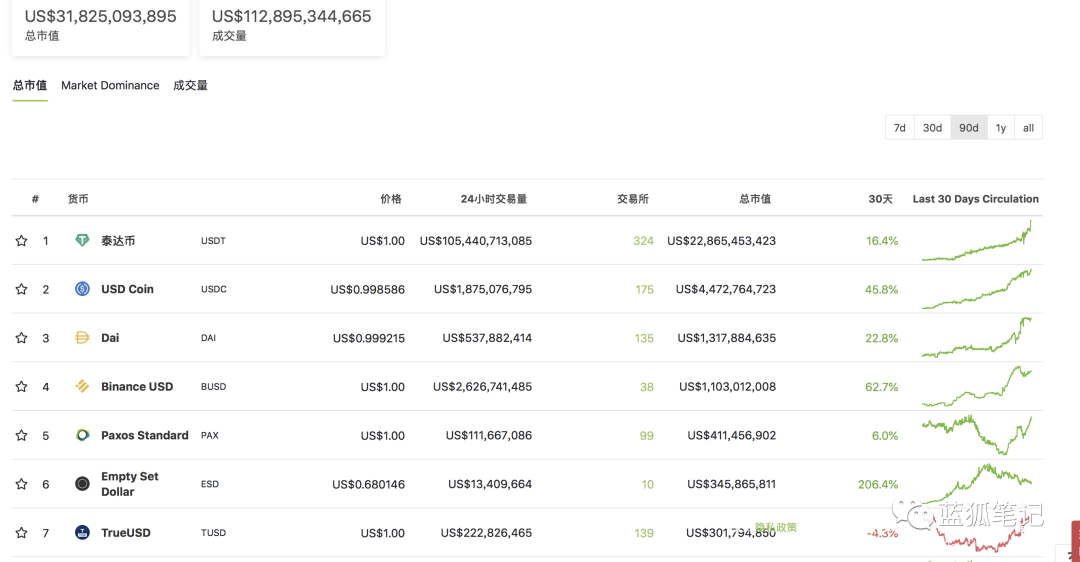Image resolution: width=1080 pixels, height=562 pixels.
Task: Favorite USDT with its star icon
Action: tap(21, 240)
